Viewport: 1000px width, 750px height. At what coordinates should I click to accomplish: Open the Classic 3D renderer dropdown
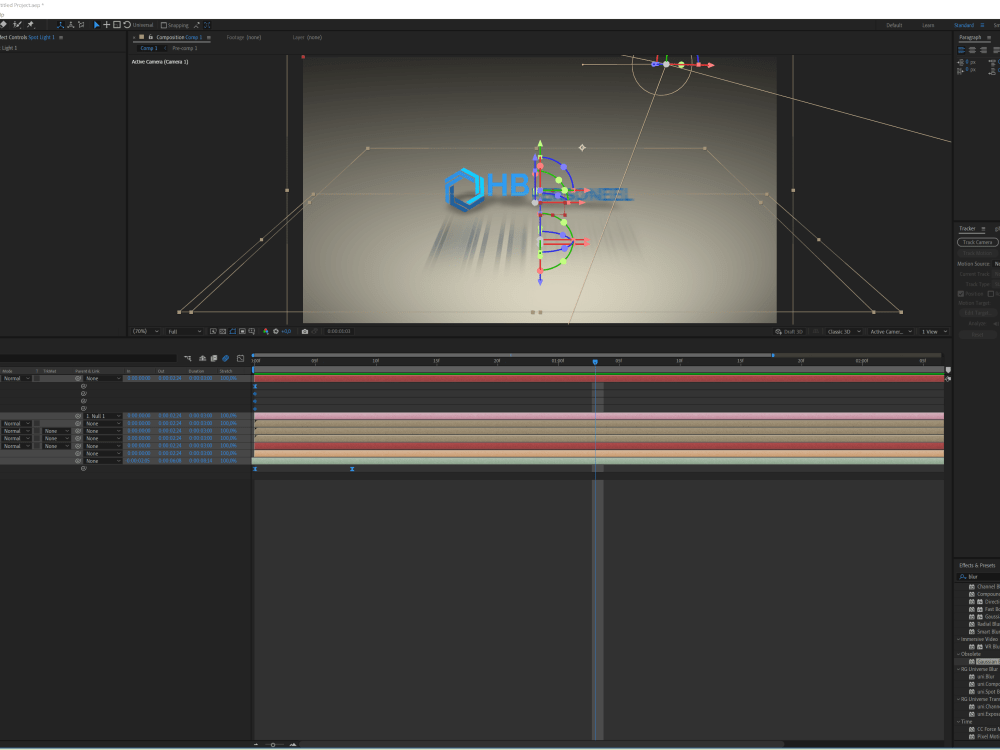pos(844,332)
